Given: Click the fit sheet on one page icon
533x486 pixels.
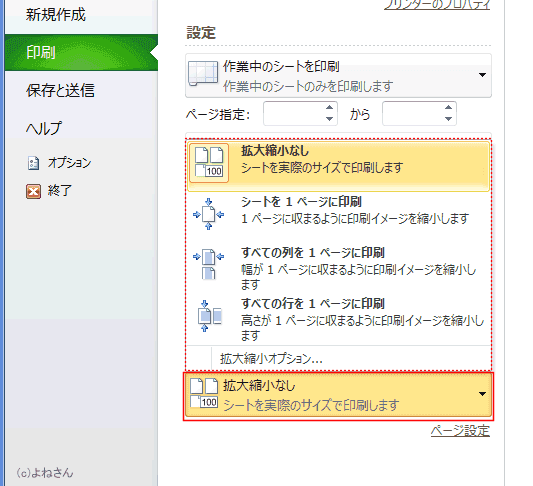Looking at the screenshot, I should 208,214.
